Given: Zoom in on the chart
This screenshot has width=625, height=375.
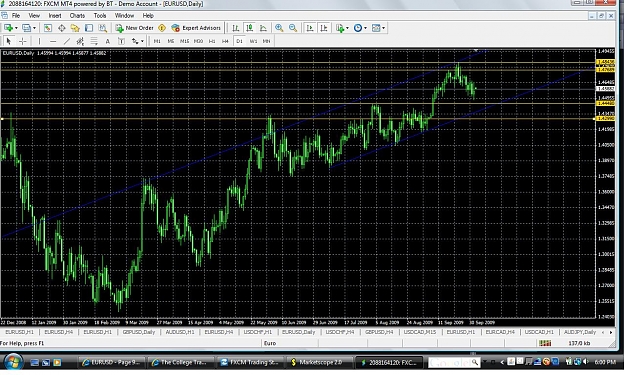Looking at the screenshot, I should tap(279, 28).
